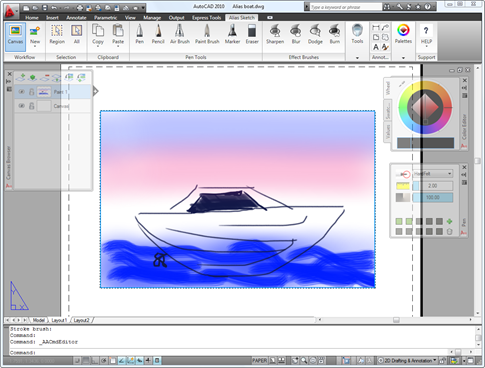Expand the Palettes panel arrow

point(403,58)
